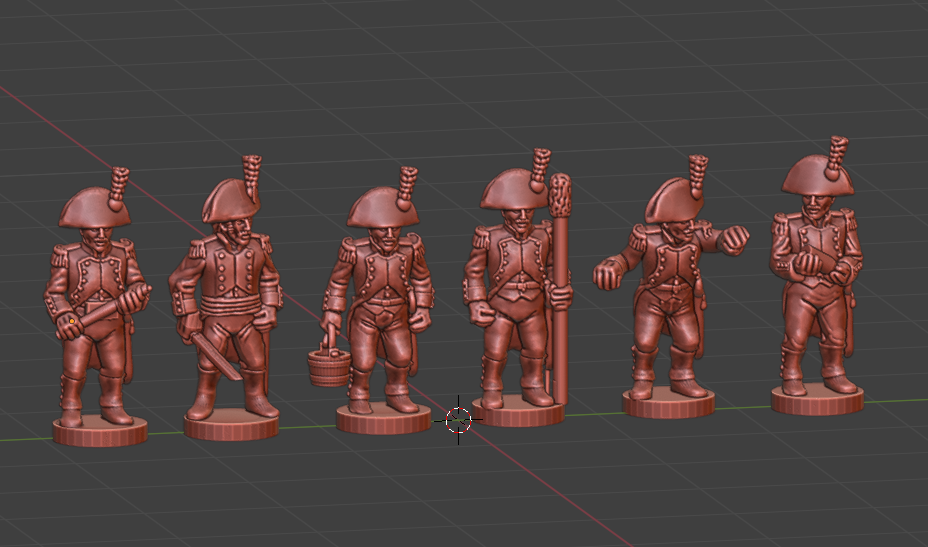Click the round base under the bucket carrier

(x=382, y=419)
